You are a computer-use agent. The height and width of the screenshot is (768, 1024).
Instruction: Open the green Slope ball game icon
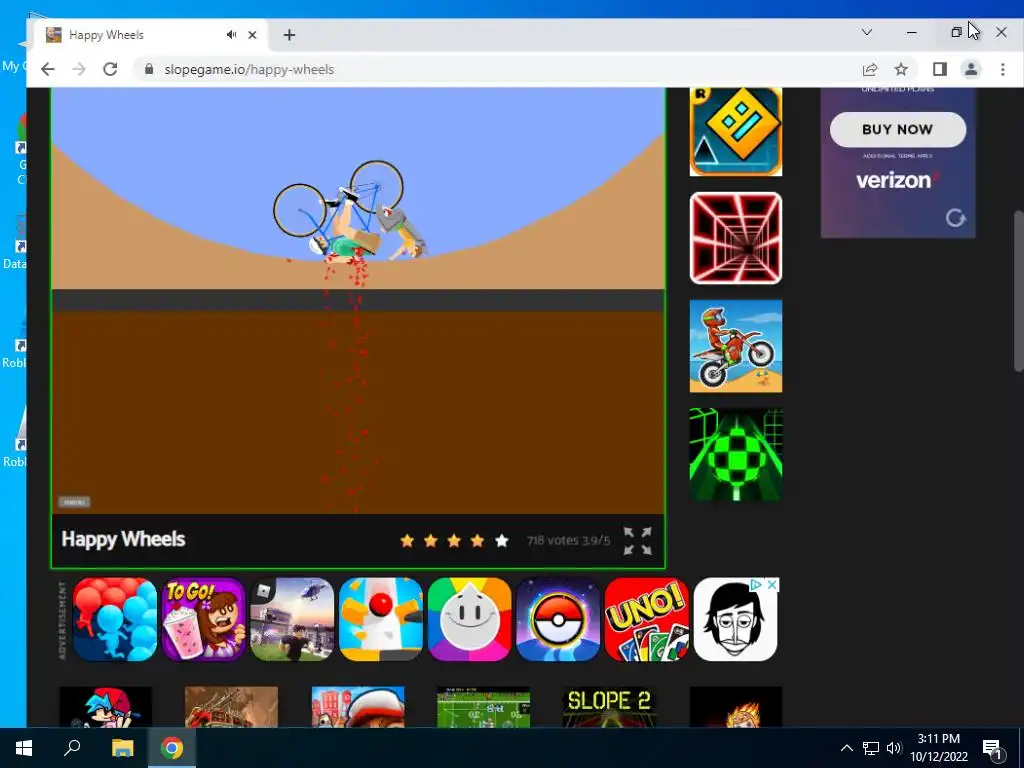coord(736,455)
